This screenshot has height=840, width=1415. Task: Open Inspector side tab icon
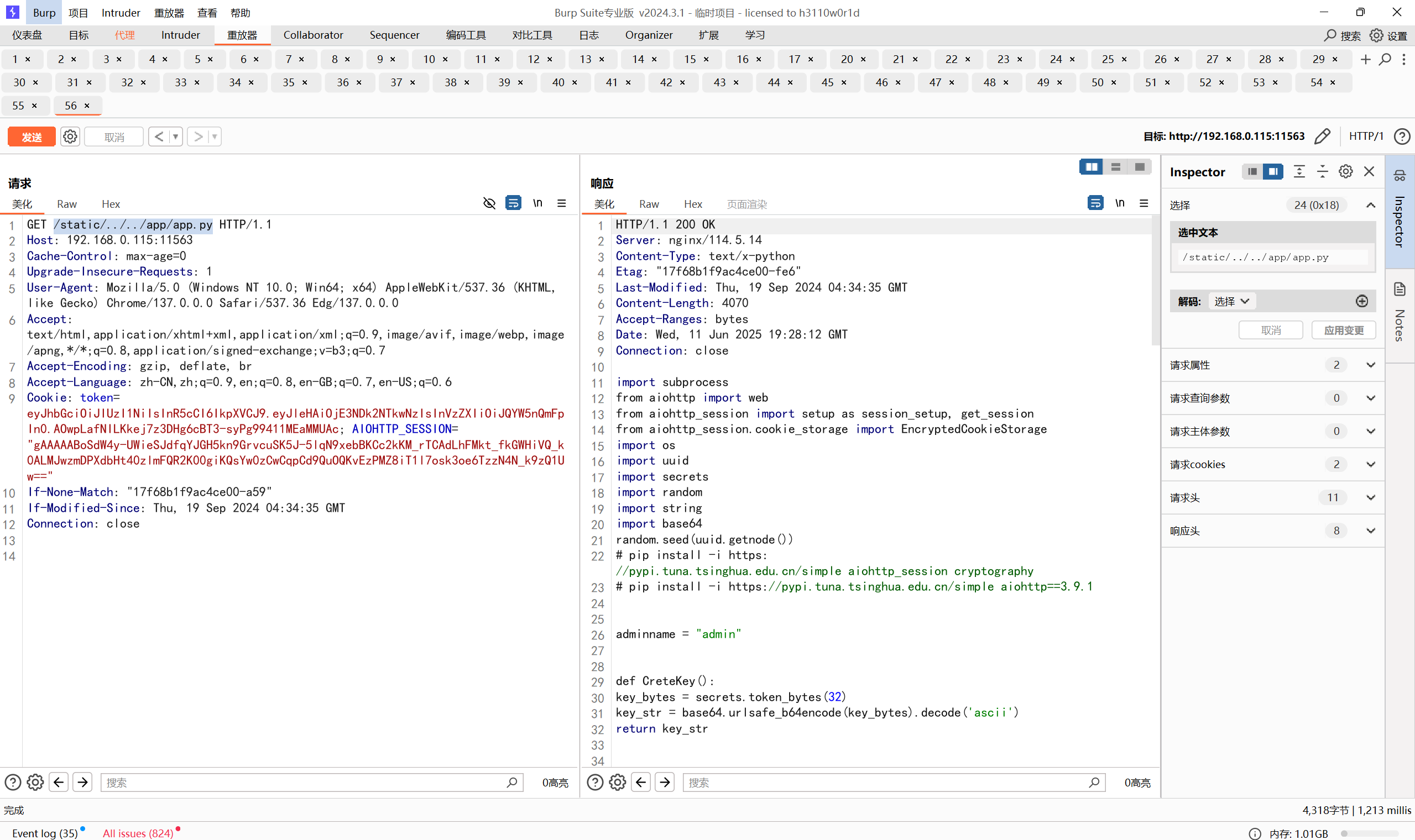(1399, 176)
